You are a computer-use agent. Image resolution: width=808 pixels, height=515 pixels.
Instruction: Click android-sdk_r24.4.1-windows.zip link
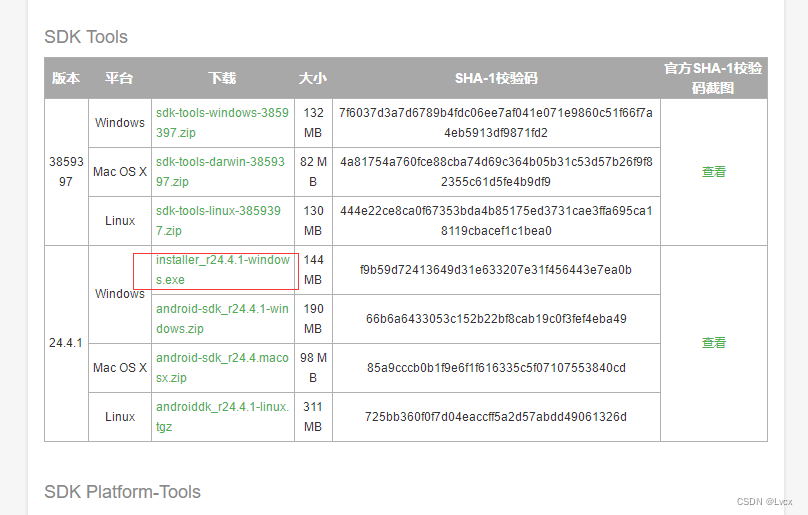click(222, 319)
